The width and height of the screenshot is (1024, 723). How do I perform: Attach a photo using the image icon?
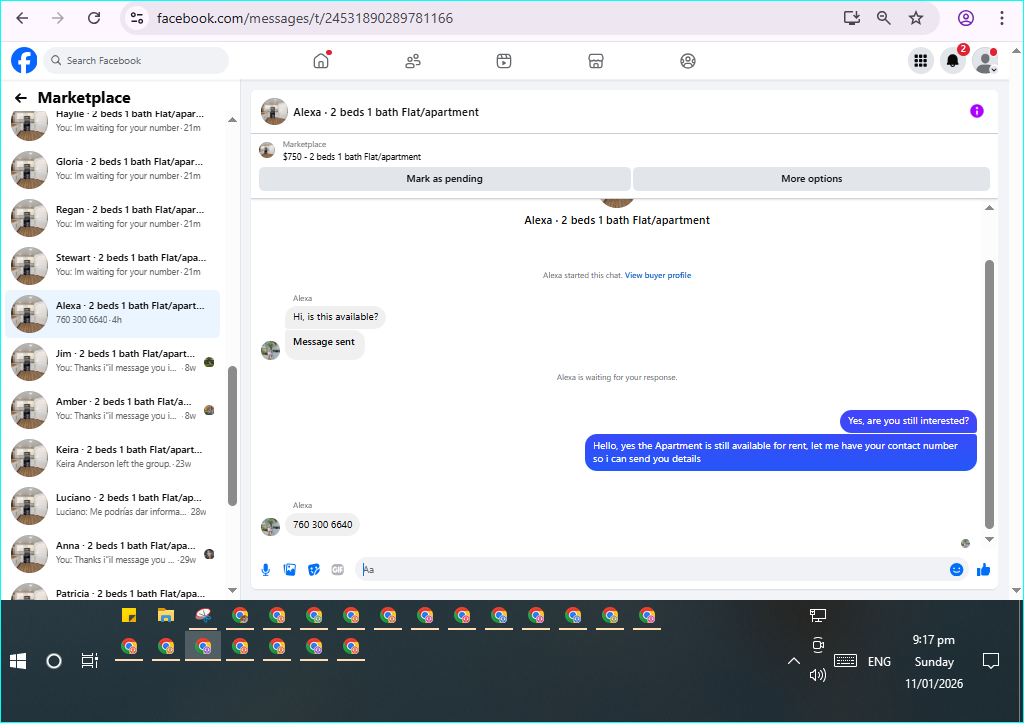coord(290,570)
